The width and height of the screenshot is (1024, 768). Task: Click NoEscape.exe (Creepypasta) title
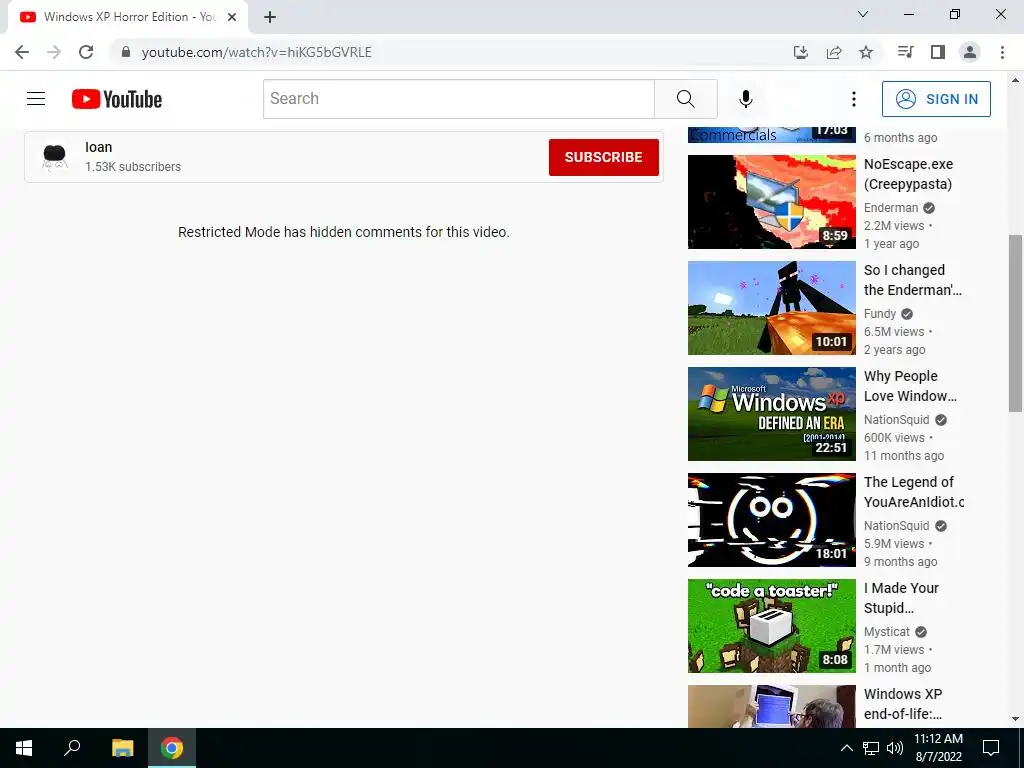[x=908, y=174]
